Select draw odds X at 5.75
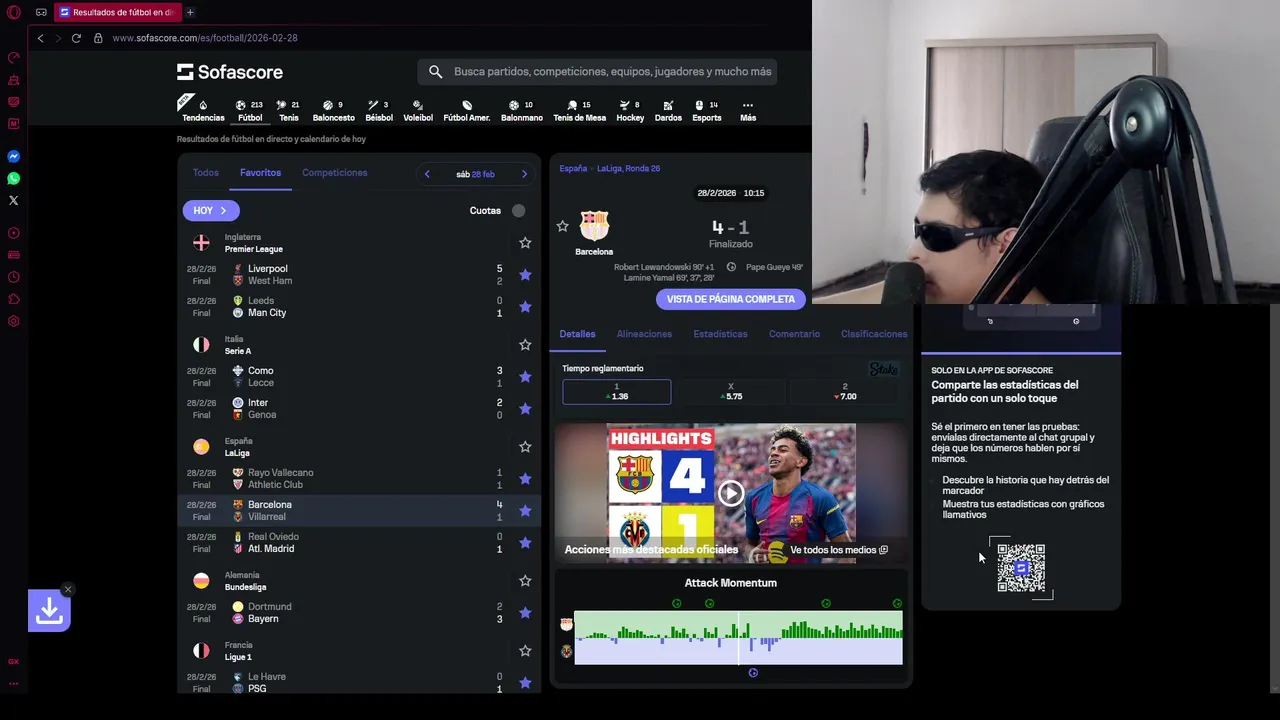The width and height of the screenshot is (1280, 720). tap(731, 392)
